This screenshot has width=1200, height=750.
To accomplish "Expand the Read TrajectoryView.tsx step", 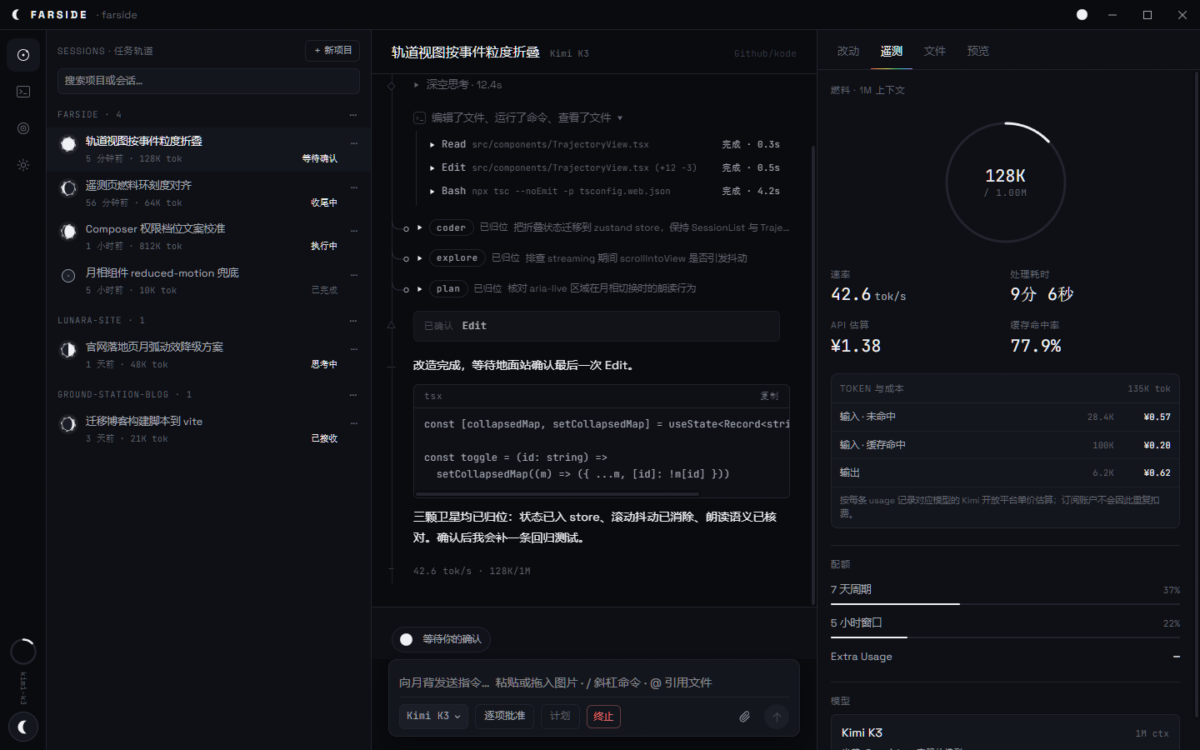I will pos(605,145).
